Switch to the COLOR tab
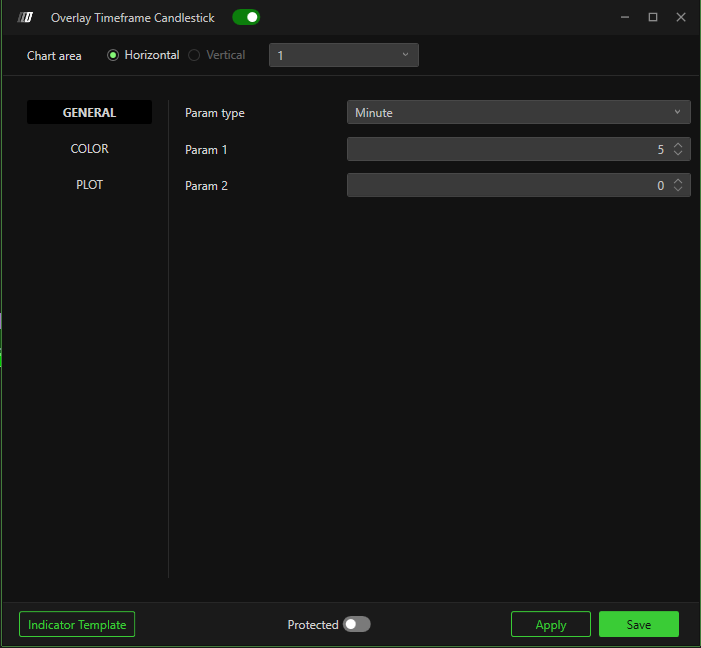 click(x=89, y=149)
